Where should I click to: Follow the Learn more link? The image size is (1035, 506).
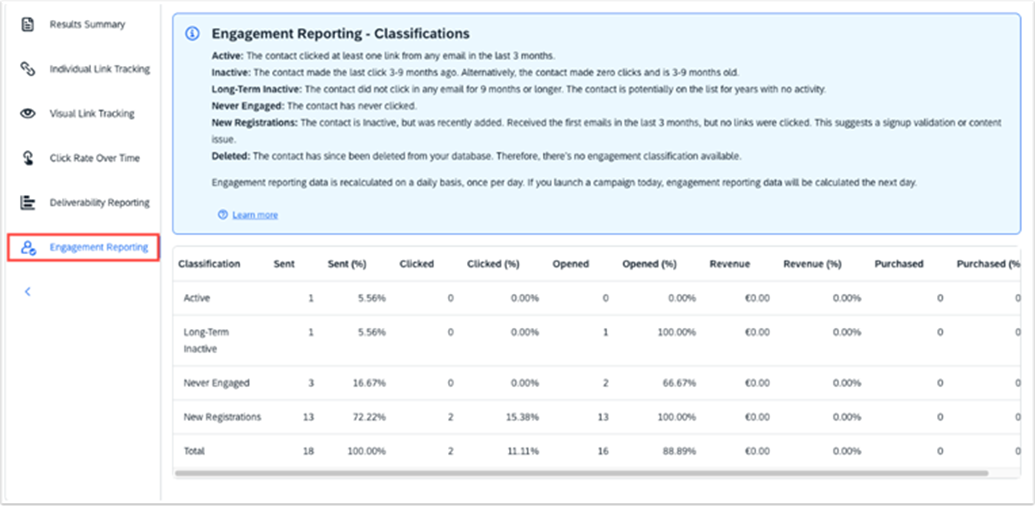click(x=255, y=215)
